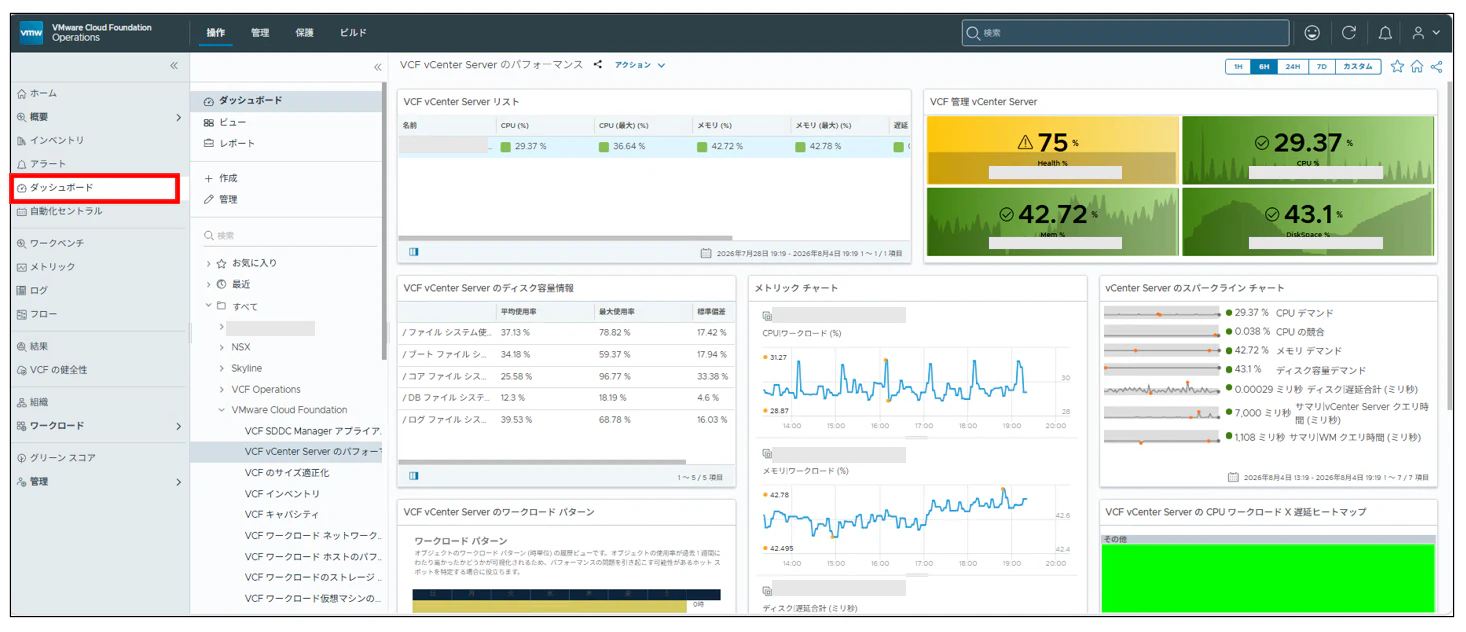
Task: Collapse the main left navigation panel
Action: point(174,65)
